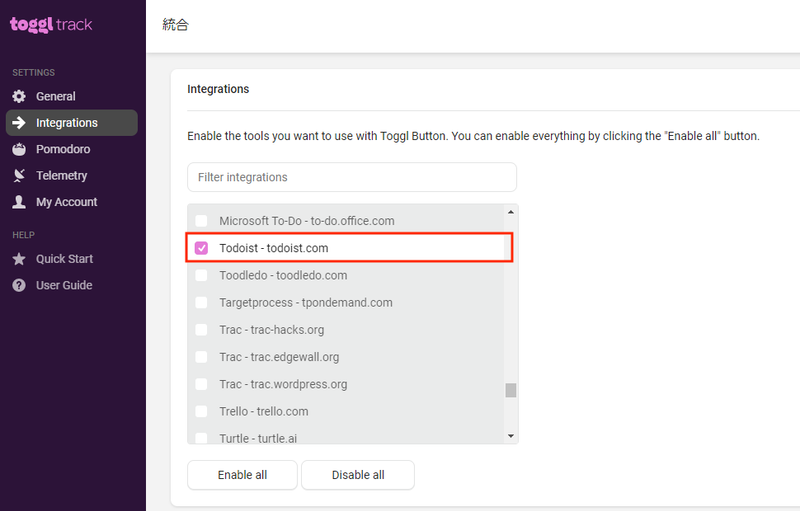Screen dimensions: 800x511
Task: Click the Toggl Track logo
Action: 51,24
